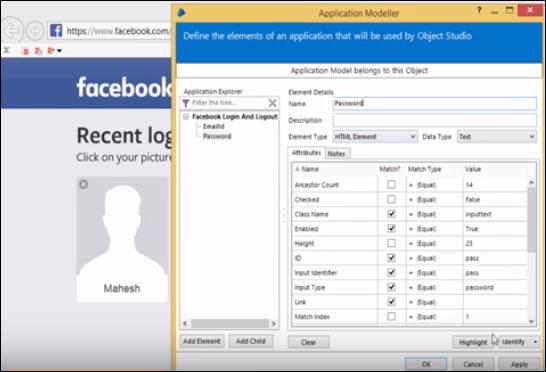Click the Application Explorer horizontal scrollbar
This screenshot has width=546, height=372.
pos(230,324)
